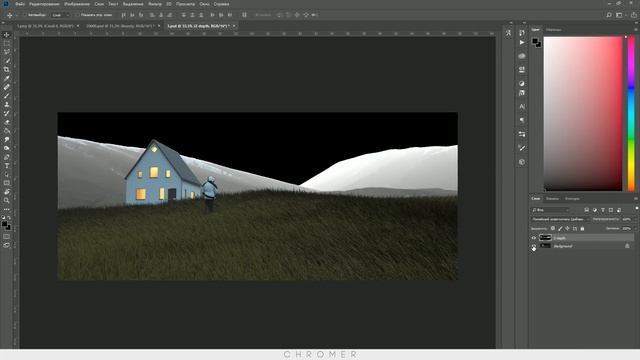Select the Brush tool
The image size is (640, 360).
pos(7,96)
